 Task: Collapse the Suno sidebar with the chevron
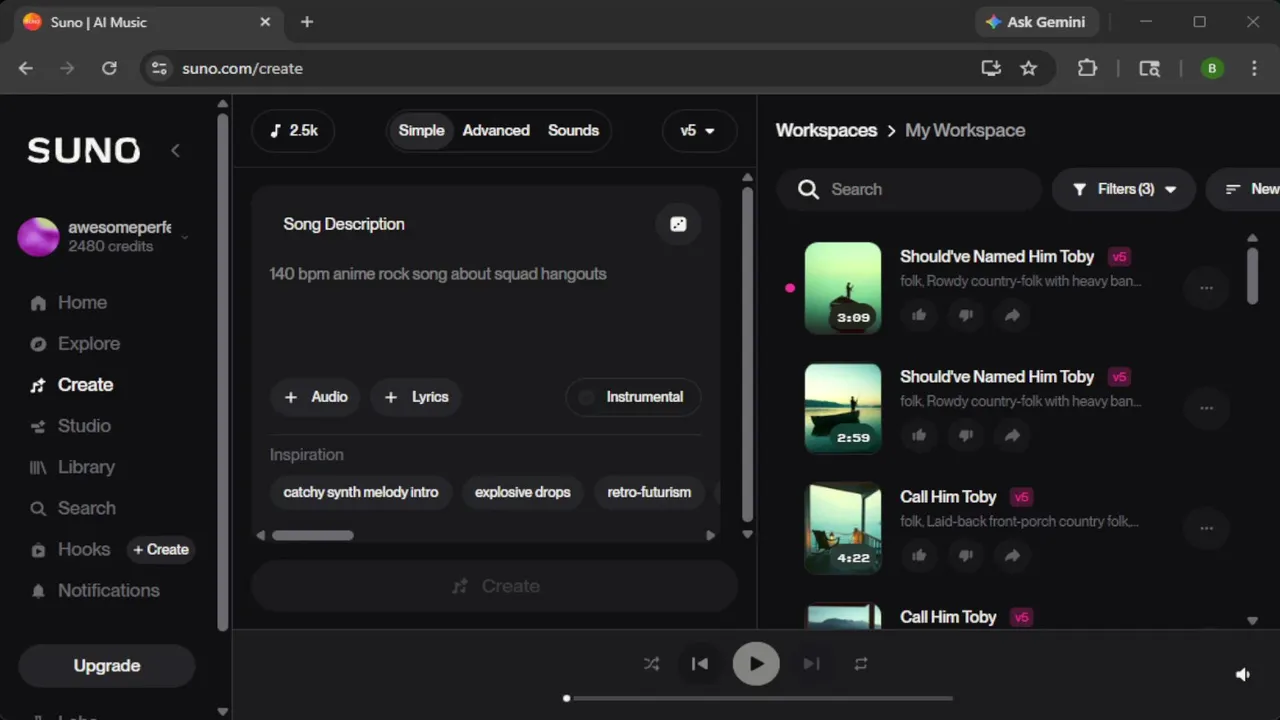(175, 150)
